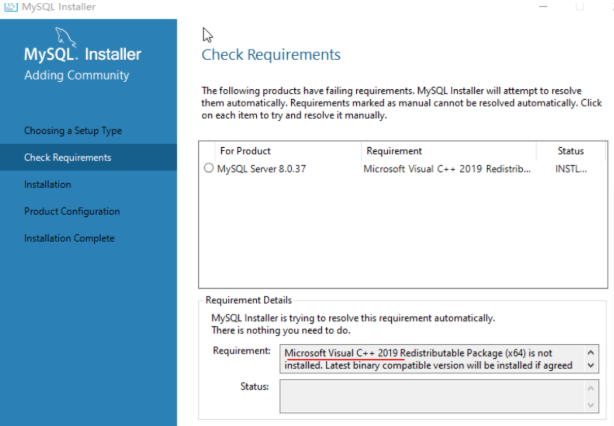Click the Requirement Details group label
The image size is (614, 426).
(x=248, y=300)
